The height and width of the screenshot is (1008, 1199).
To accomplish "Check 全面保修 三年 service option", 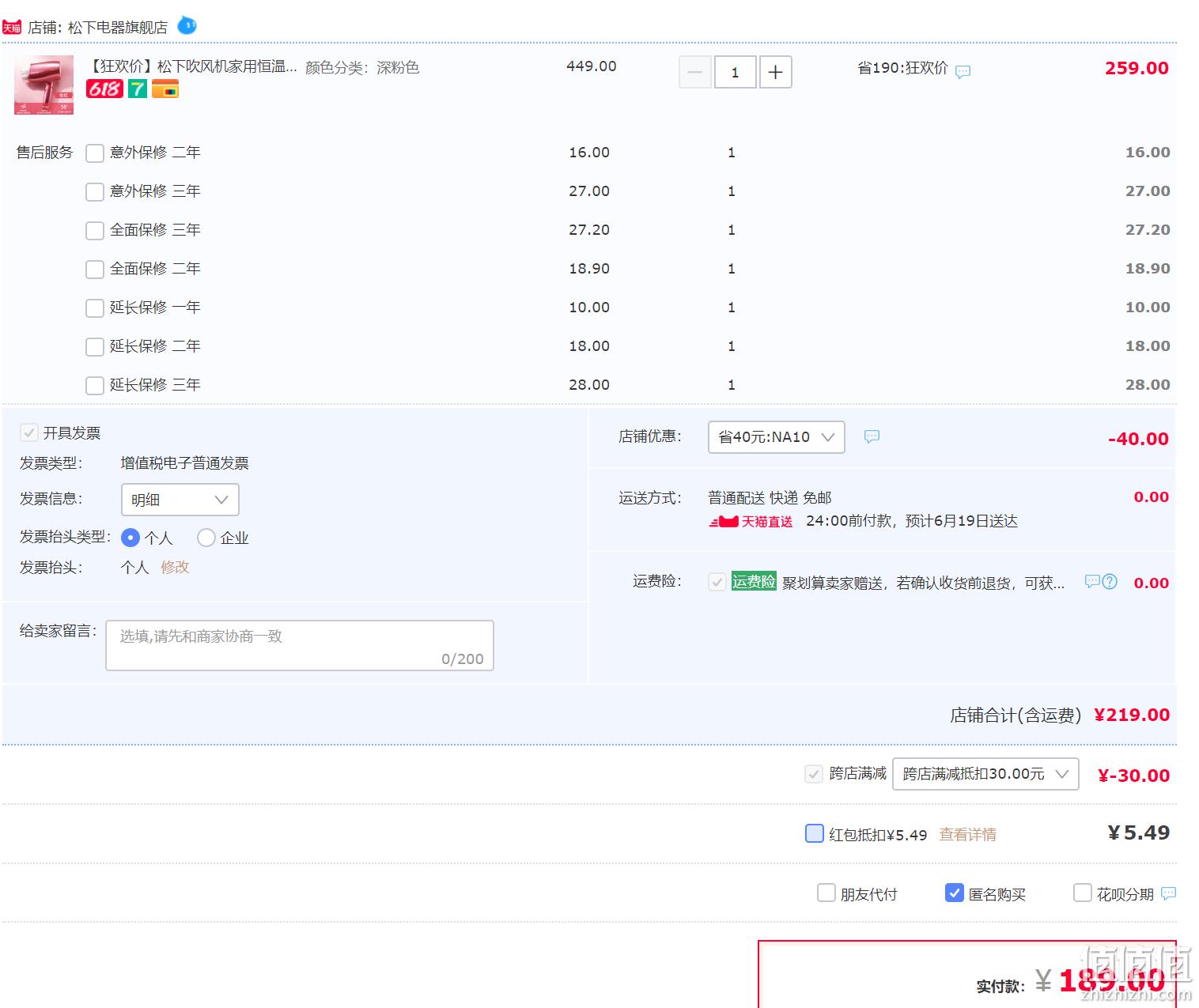I will (95, 230).
